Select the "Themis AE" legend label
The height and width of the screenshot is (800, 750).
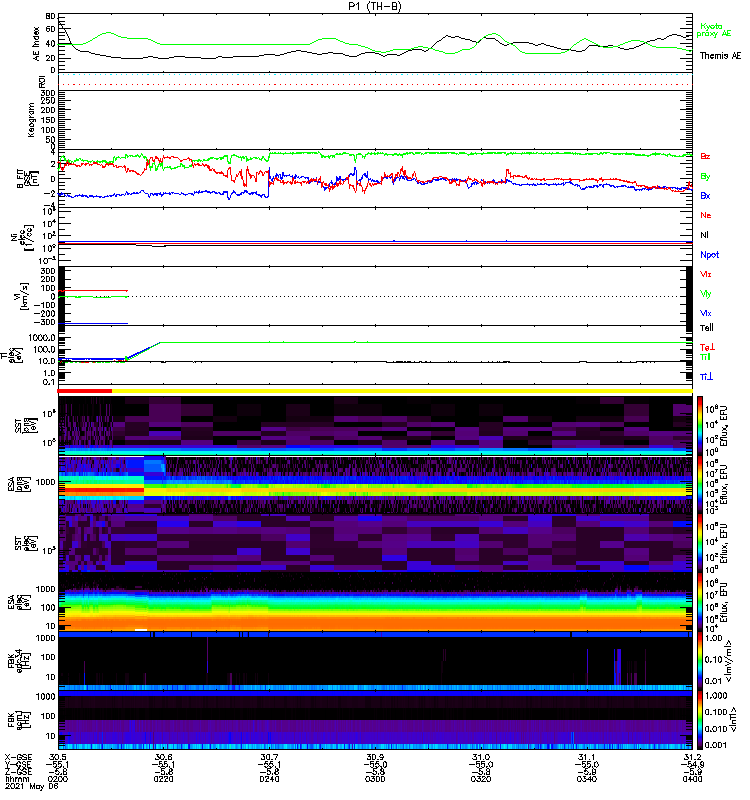pos(720,56)
